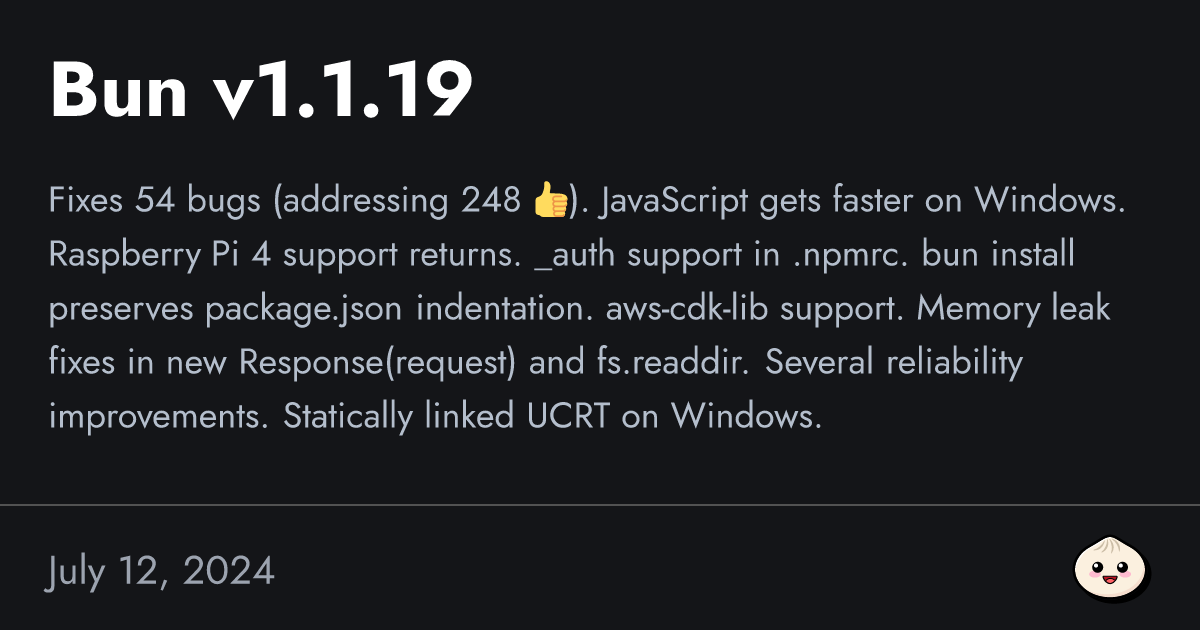Click "new Response(request)" text
The width and height of the screenshot is (1200, 630).
(x=378, y=363)
